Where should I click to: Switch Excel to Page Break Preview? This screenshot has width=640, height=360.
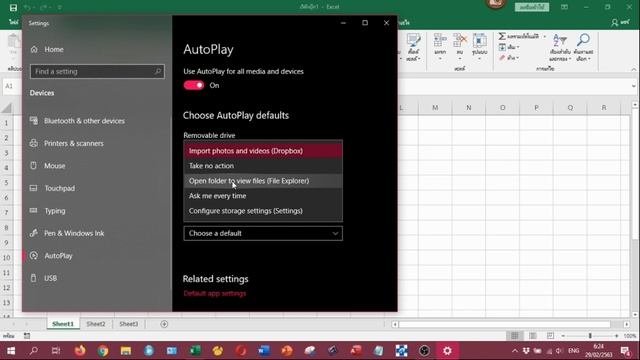point(551,336)
